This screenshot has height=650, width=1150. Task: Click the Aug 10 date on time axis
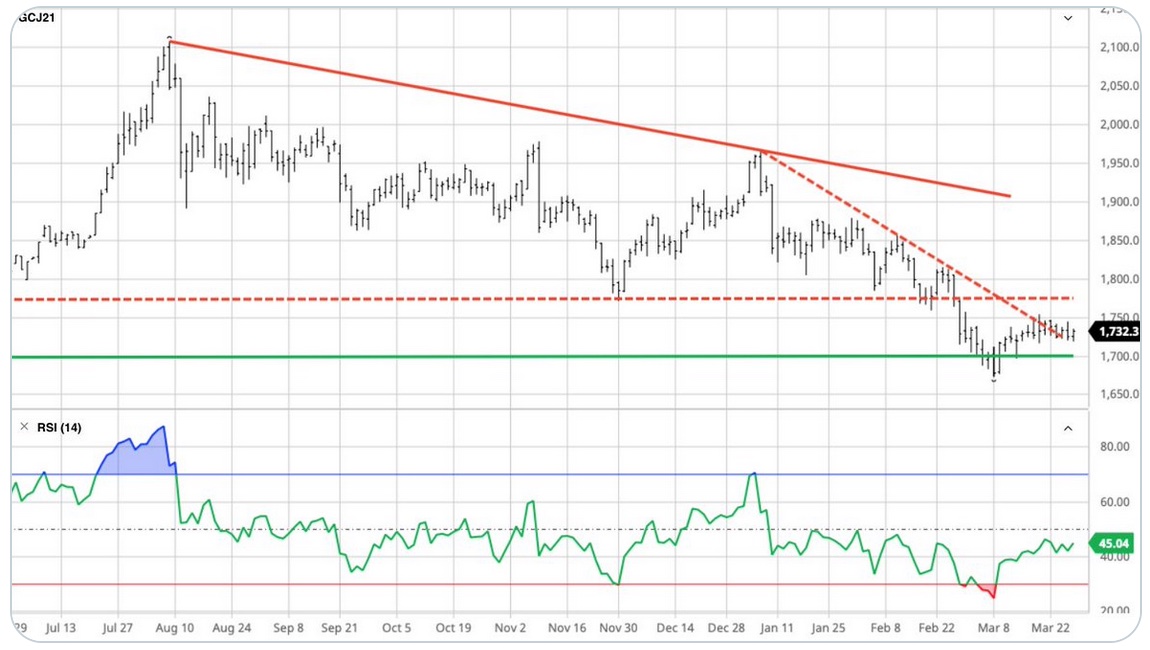point(174,628)
